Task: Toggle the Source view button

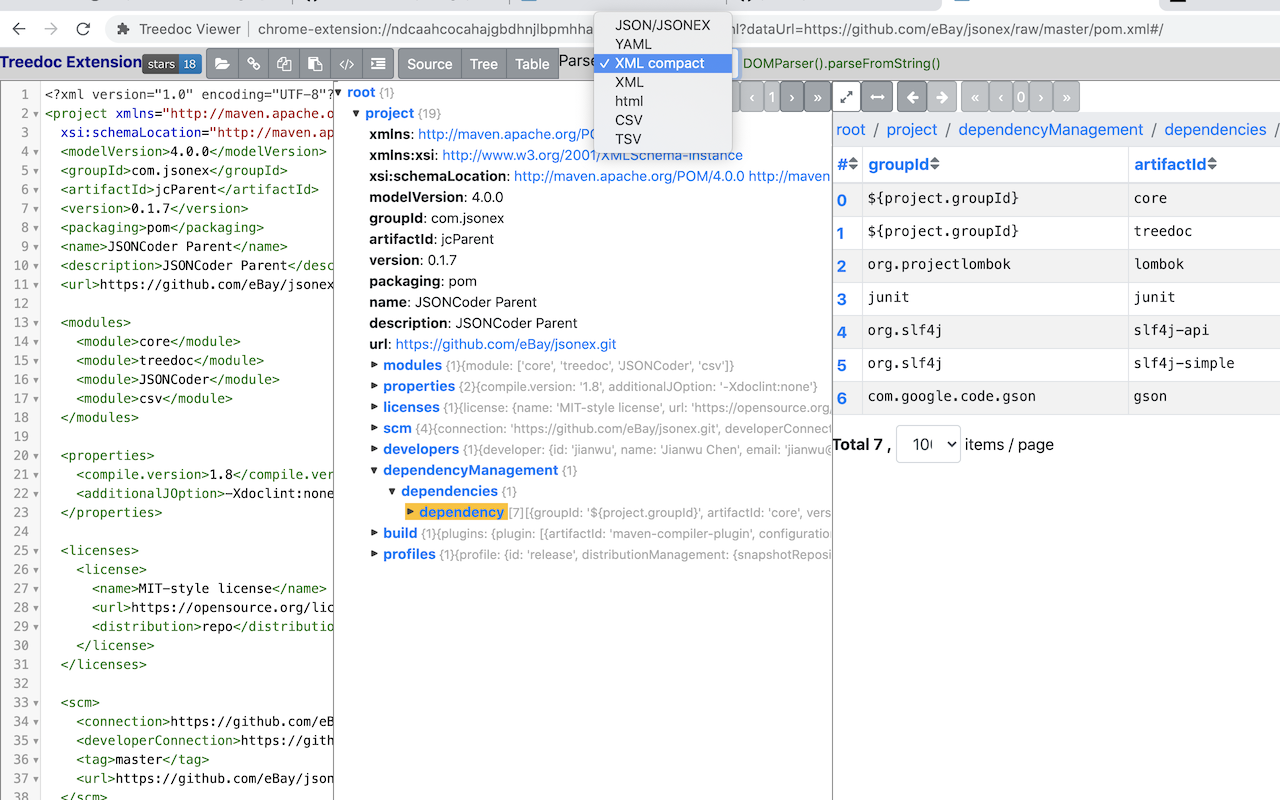Action: pos(430,64)
